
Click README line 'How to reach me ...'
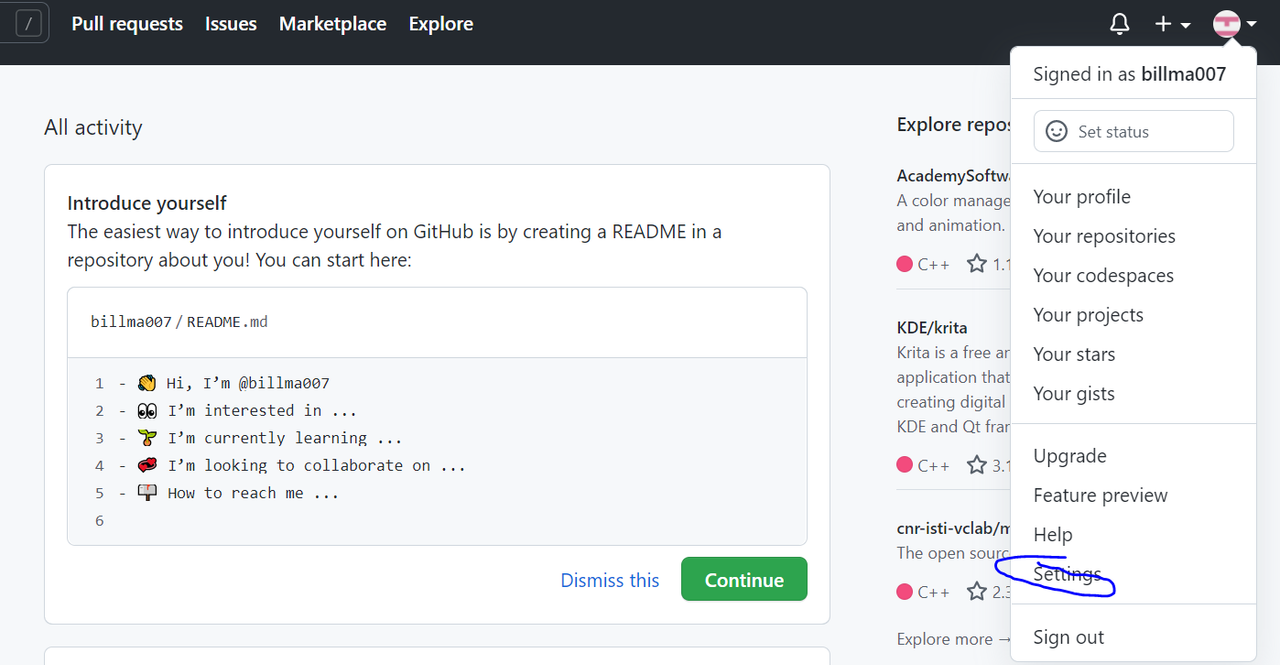tap(253, 493)
